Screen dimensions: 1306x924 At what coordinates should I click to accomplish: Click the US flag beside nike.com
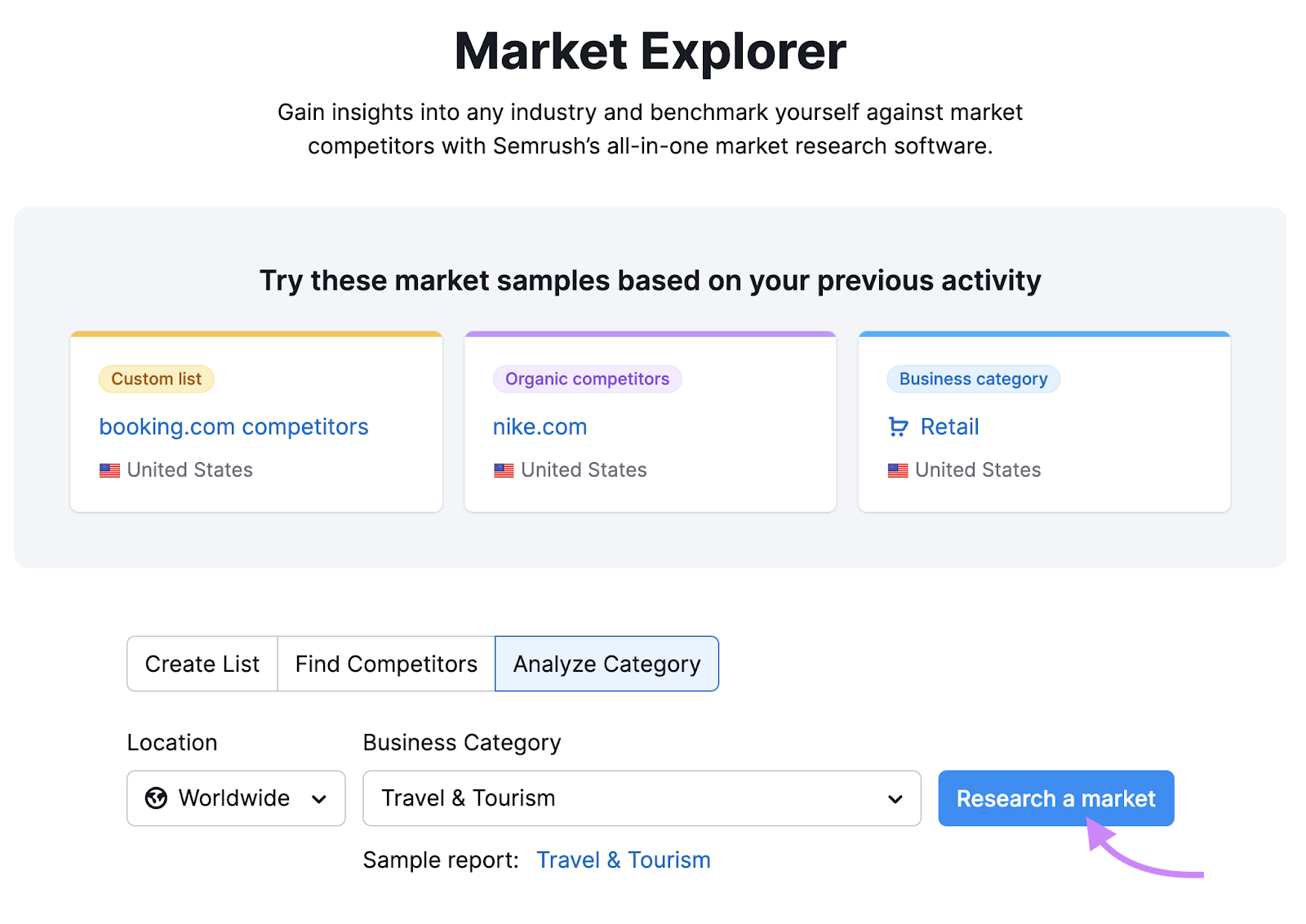point(503,470)
